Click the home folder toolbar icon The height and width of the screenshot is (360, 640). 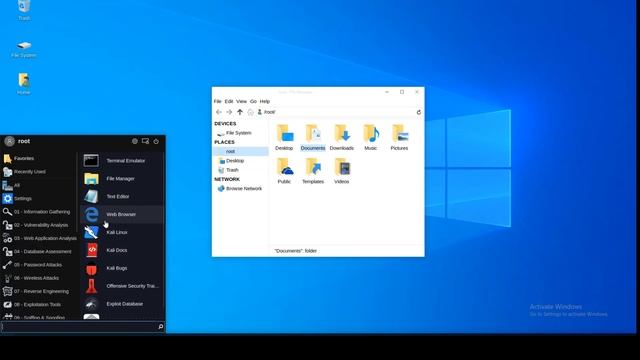(x=250, y=112)
